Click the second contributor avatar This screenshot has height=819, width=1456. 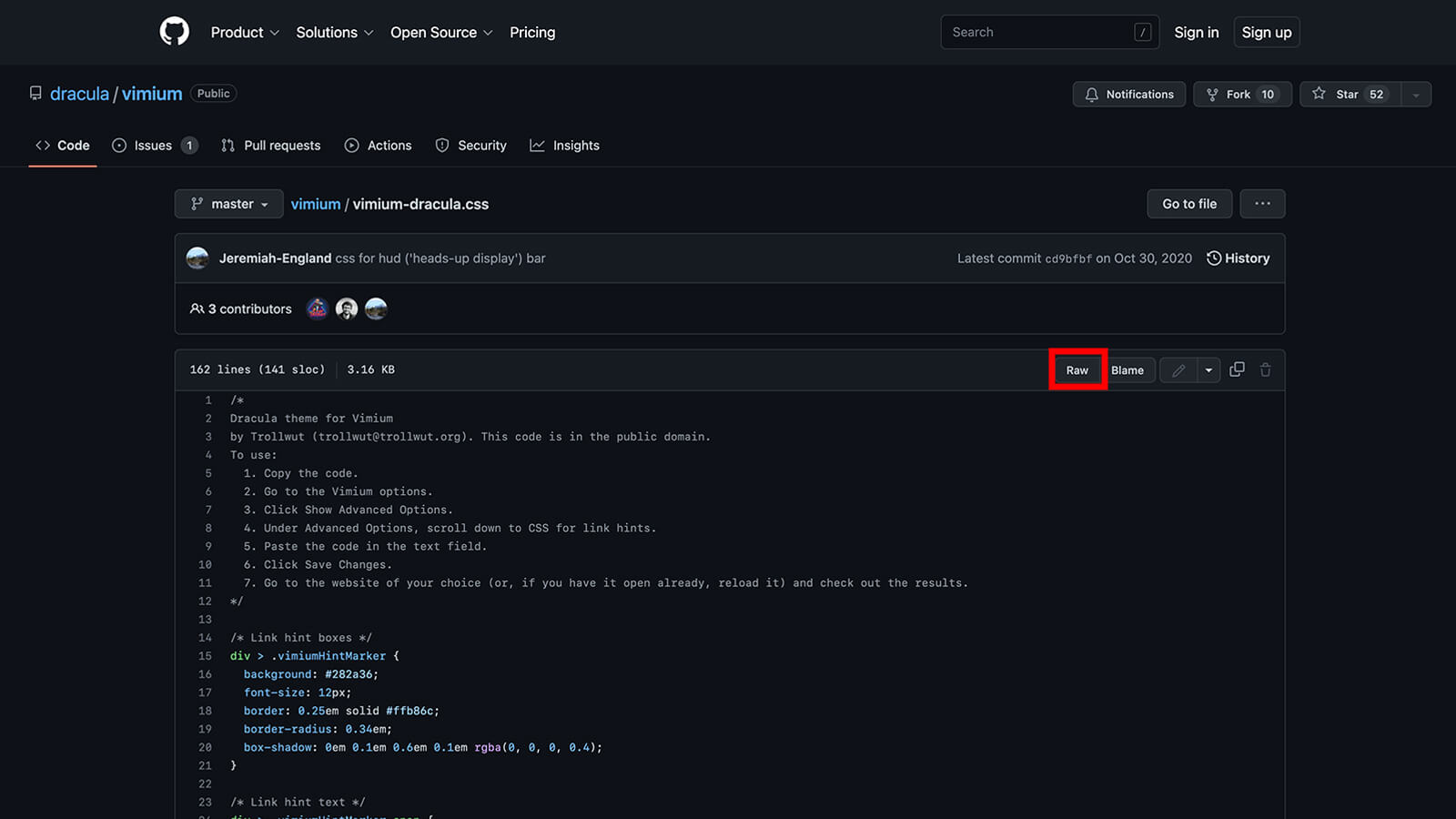click(347, 309)
